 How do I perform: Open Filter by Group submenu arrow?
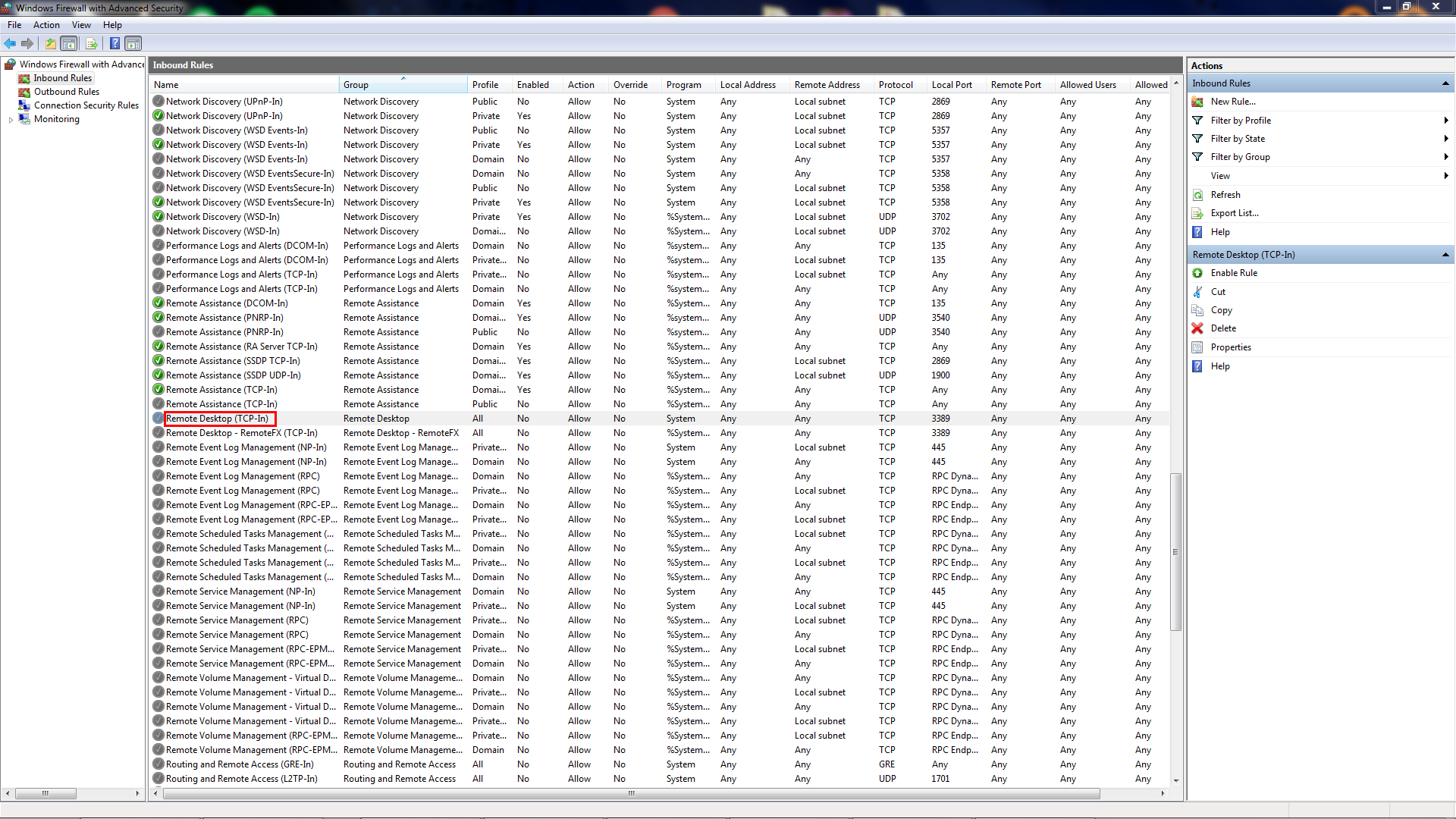pos(1446,157)
